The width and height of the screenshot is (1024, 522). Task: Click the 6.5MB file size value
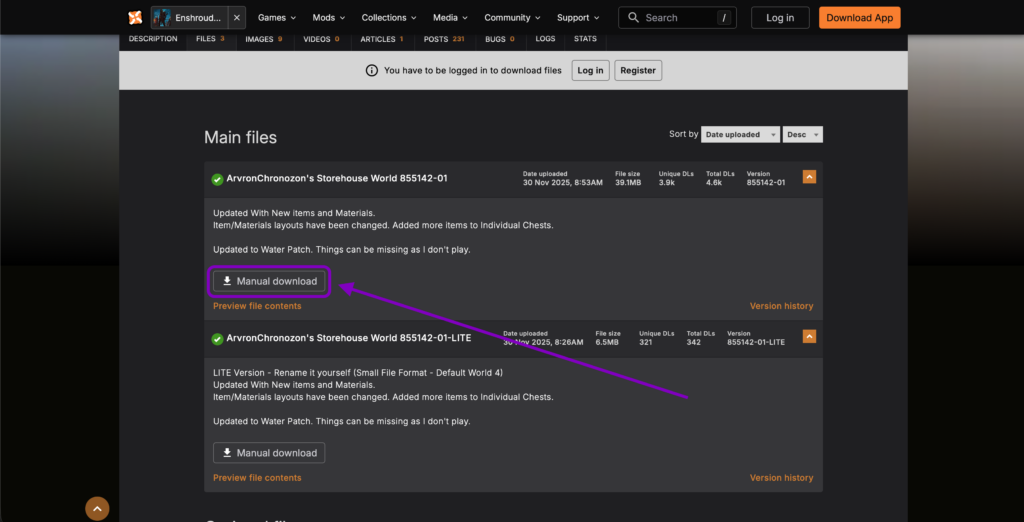pyautogui.click(x=607, y=342)
